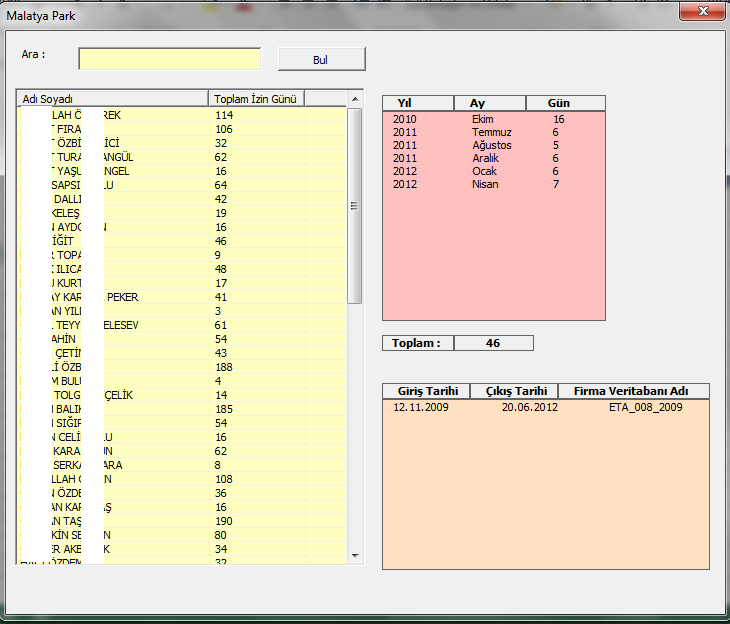This screenshot has height=624, width=730.
Task: Click the Ay column header
Action: pos(490,103)
